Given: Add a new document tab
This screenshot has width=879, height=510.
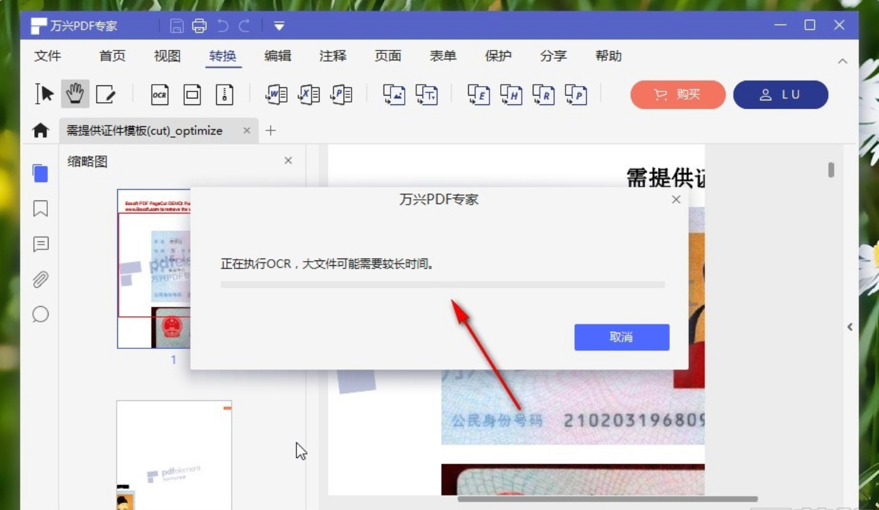Looking at the screenshot, I should (x=271, y=131).
